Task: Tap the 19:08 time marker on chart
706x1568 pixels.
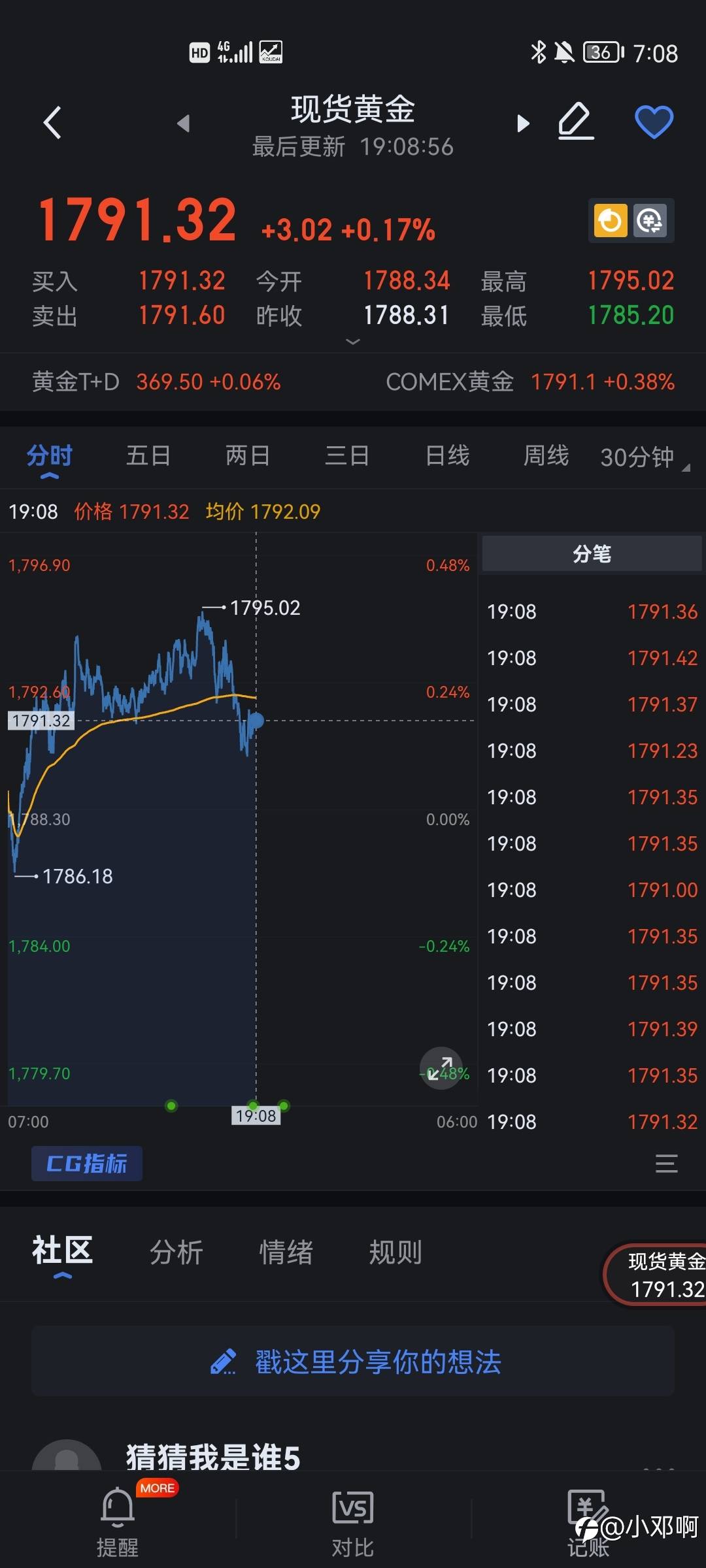Action: click(x=256, y=1115)
